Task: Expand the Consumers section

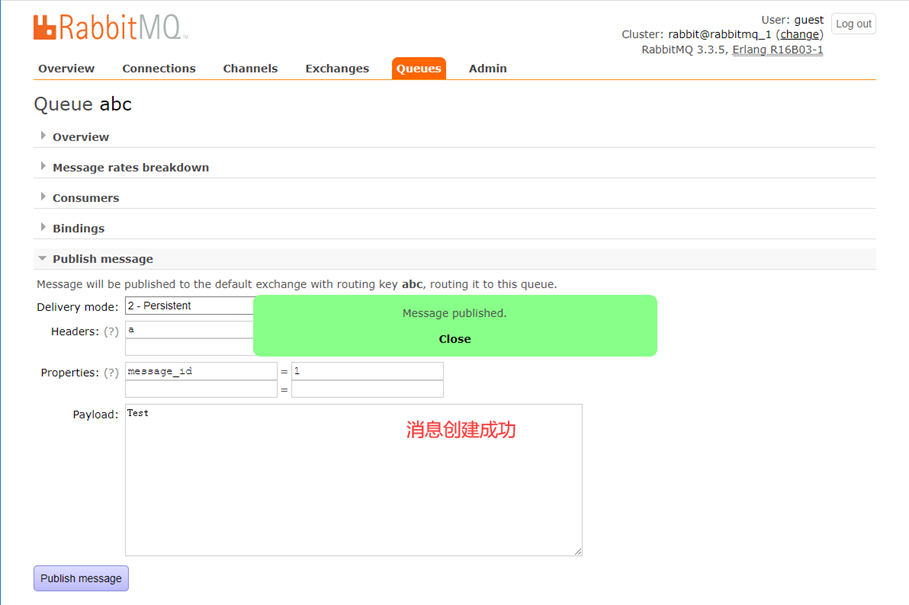Action: pyautogui.click(x=86, y=198)
